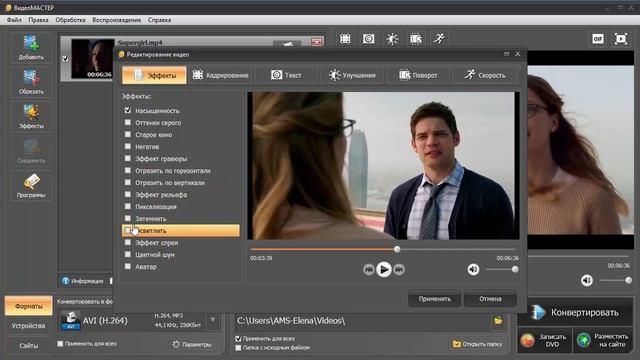
Task: Enable the Эффект гравюры checkbox
Action: (128, 158)
